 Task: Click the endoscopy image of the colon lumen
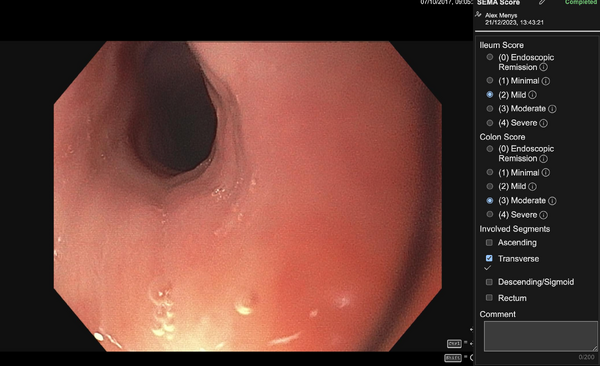pos(248,196)
